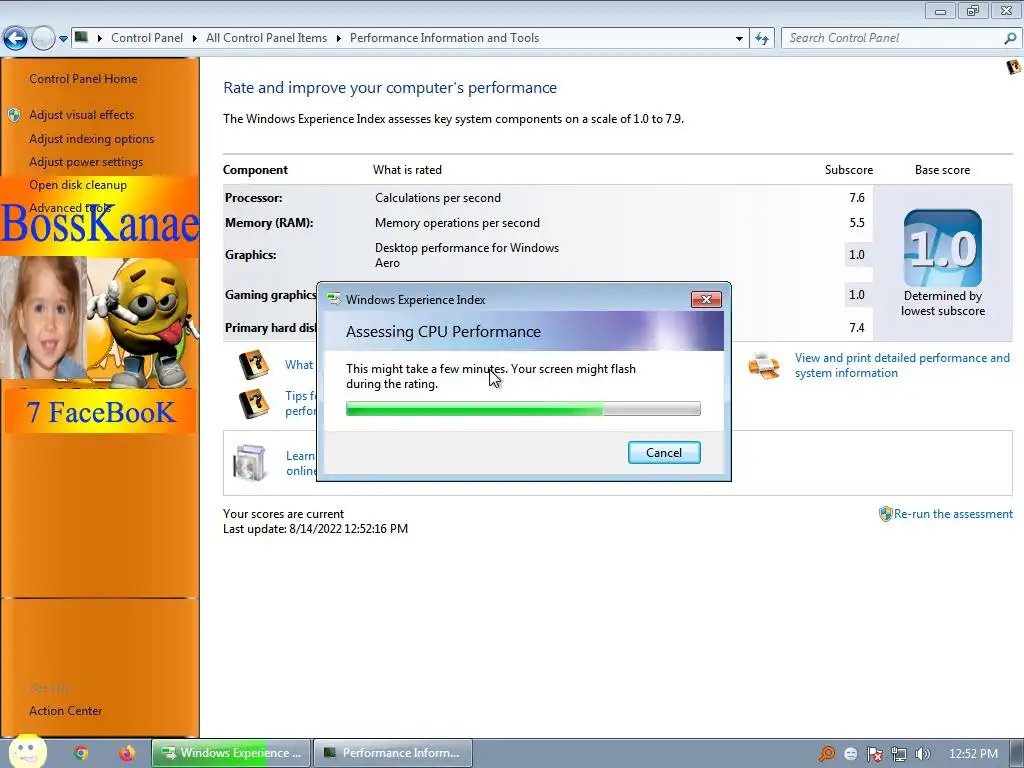Open Action Center link in sidebar
The height and width of the screenshot is (768, 1024).
point(65,711)
